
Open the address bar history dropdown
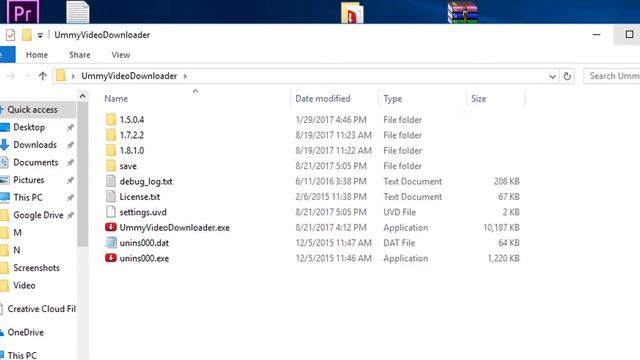(x=552, y=76)
